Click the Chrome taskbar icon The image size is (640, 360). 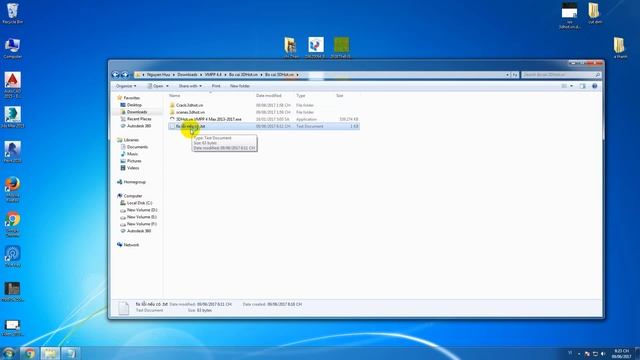pos(29,353)
